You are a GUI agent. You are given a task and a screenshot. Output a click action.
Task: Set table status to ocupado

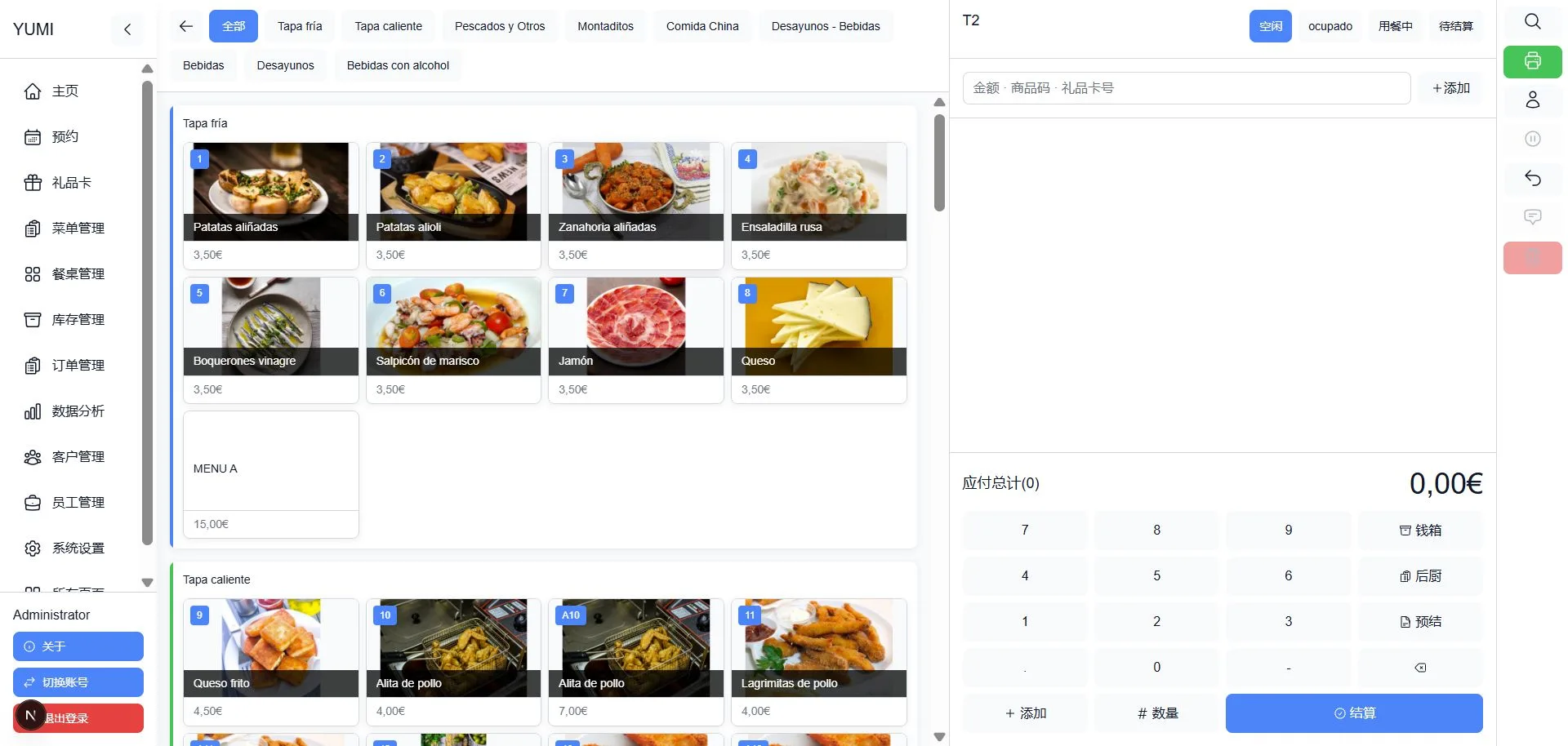coord(1330,26)
